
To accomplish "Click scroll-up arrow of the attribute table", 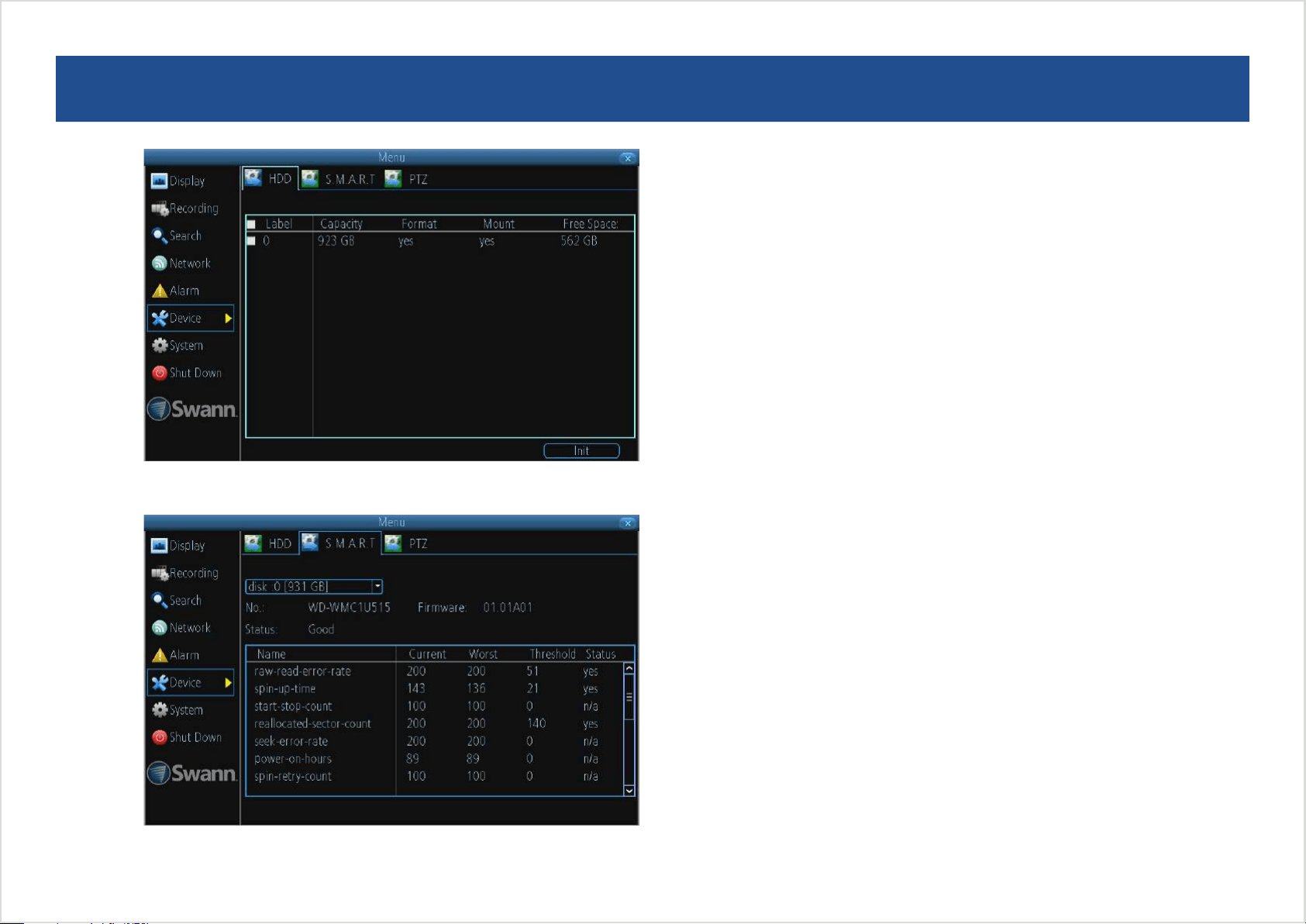I will (x=629, y=669).
